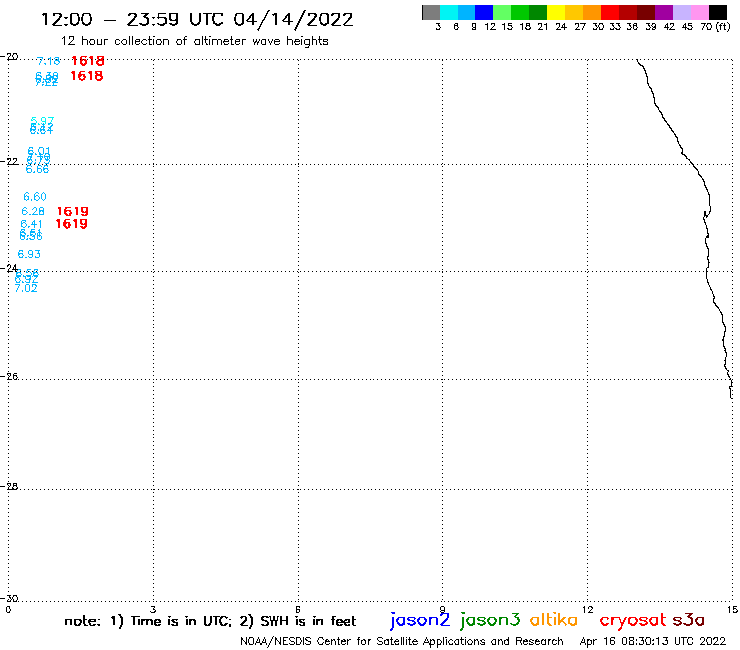Select the wave height value 7.02
Viewport: 740px width, 650px height.
[26, 288]
